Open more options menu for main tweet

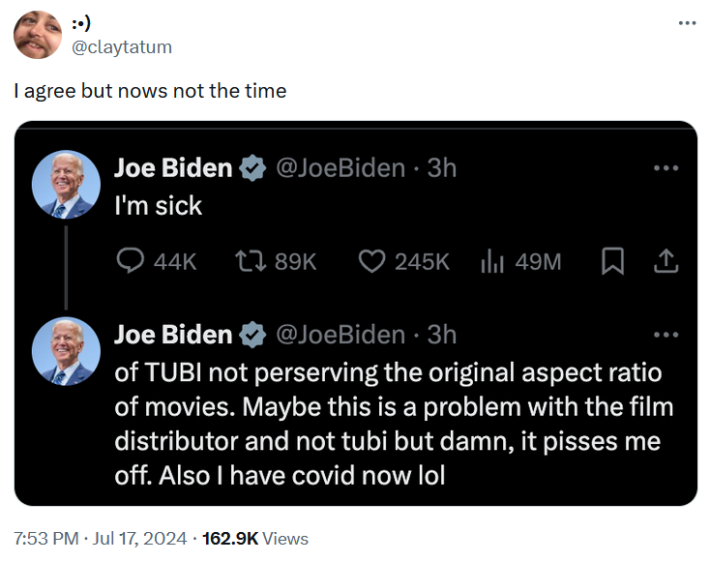[686, 22]
